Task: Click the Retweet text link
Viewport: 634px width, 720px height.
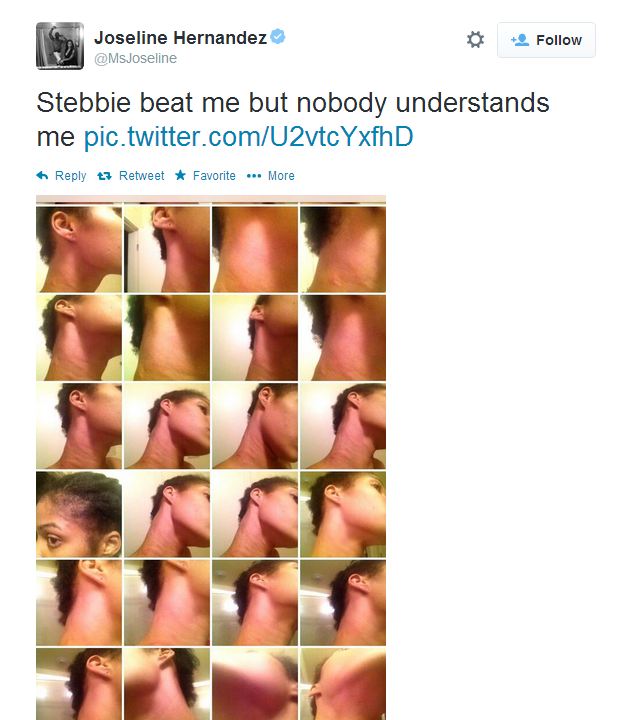Action: point(141,176)
